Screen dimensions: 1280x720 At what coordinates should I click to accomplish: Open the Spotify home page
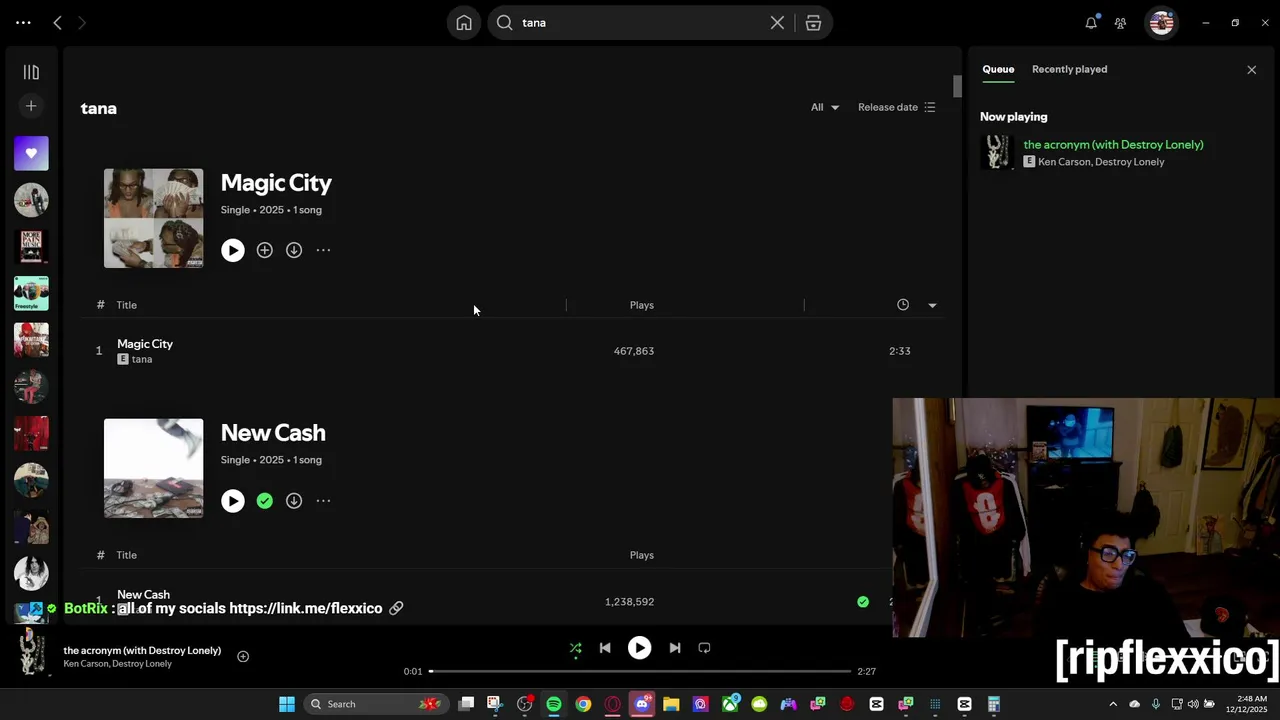click(464, 23)
